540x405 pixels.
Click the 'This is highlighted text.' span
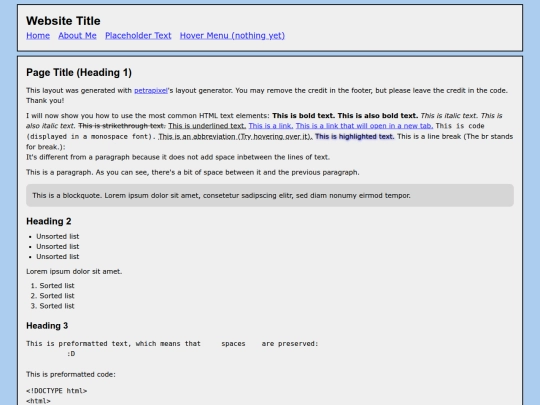pos(355,136)
